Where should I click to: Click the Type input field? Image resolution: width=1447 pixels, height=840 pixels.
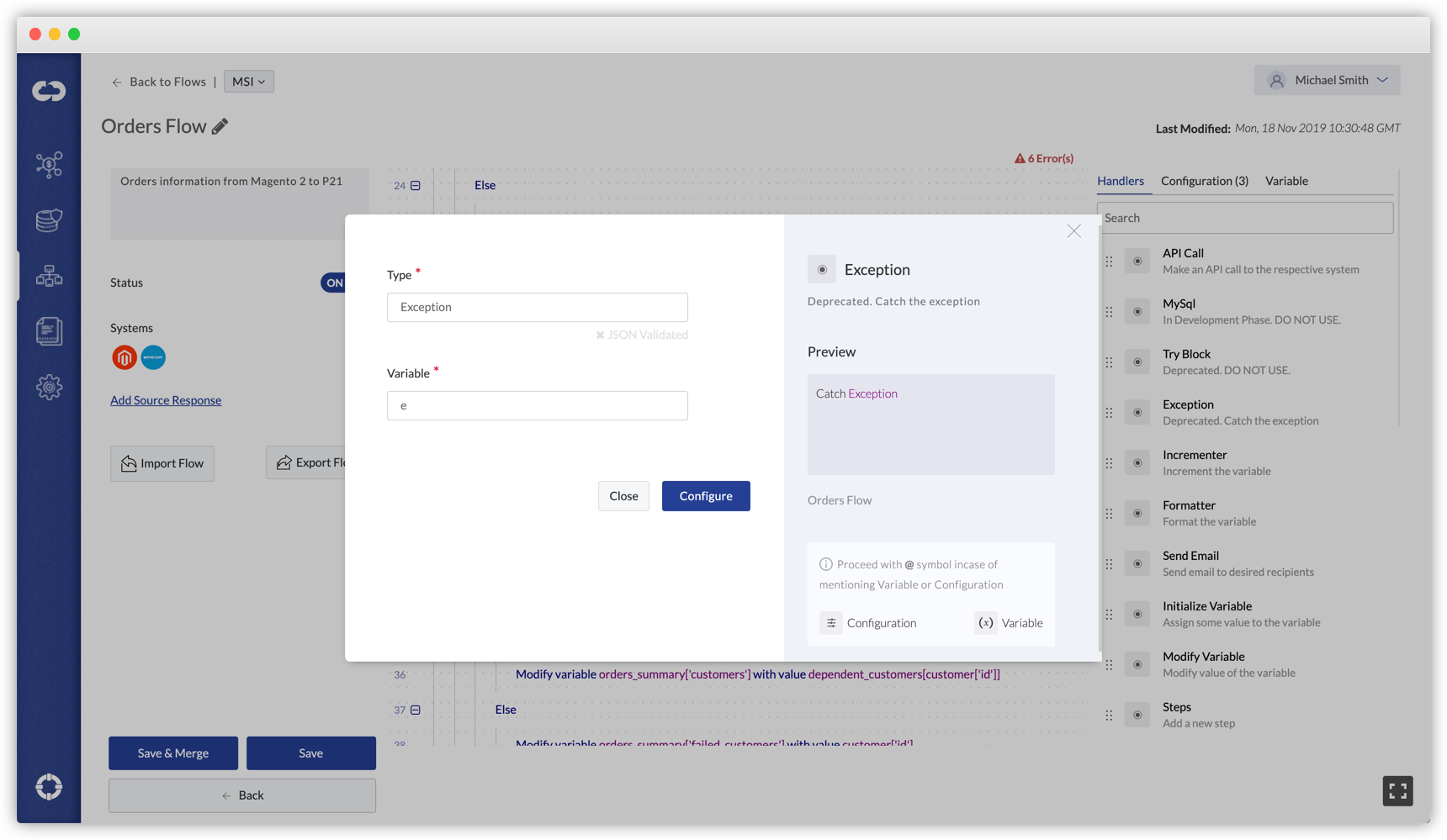tap(538, 307)
